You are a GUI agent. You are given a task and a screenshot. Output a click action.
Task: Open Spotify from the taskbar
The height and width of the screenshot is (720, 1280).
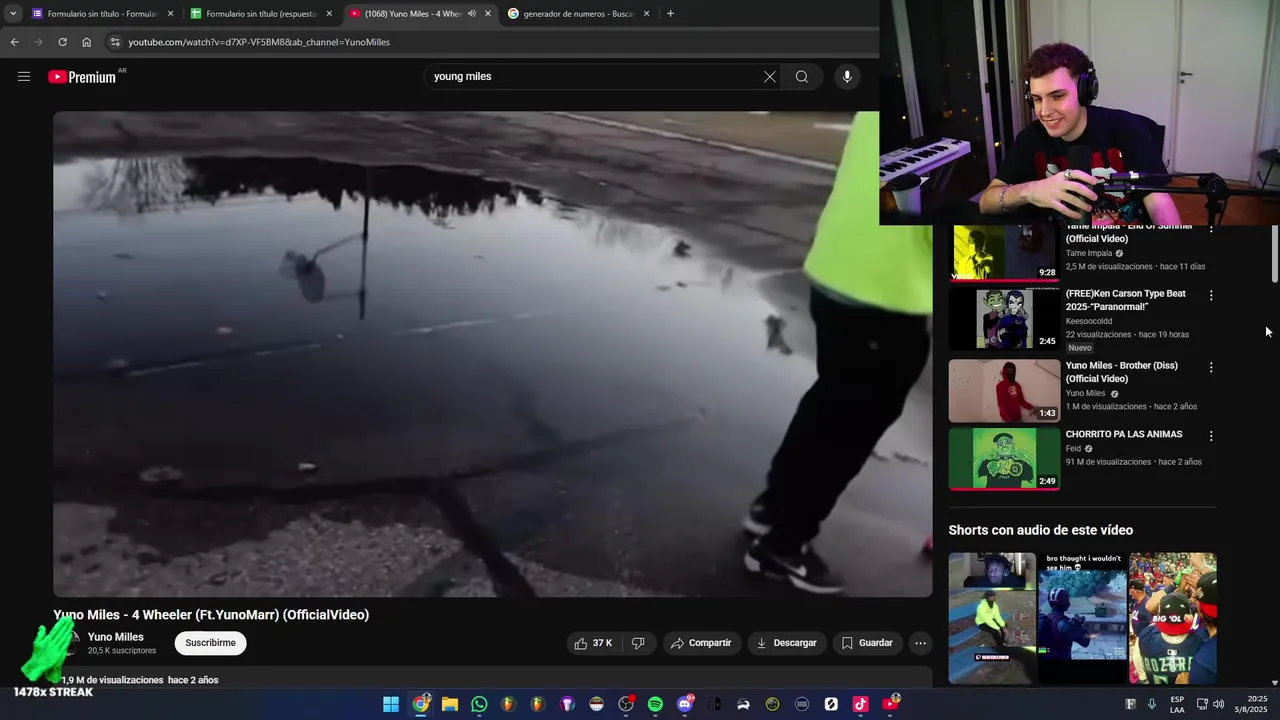[655, 704]
